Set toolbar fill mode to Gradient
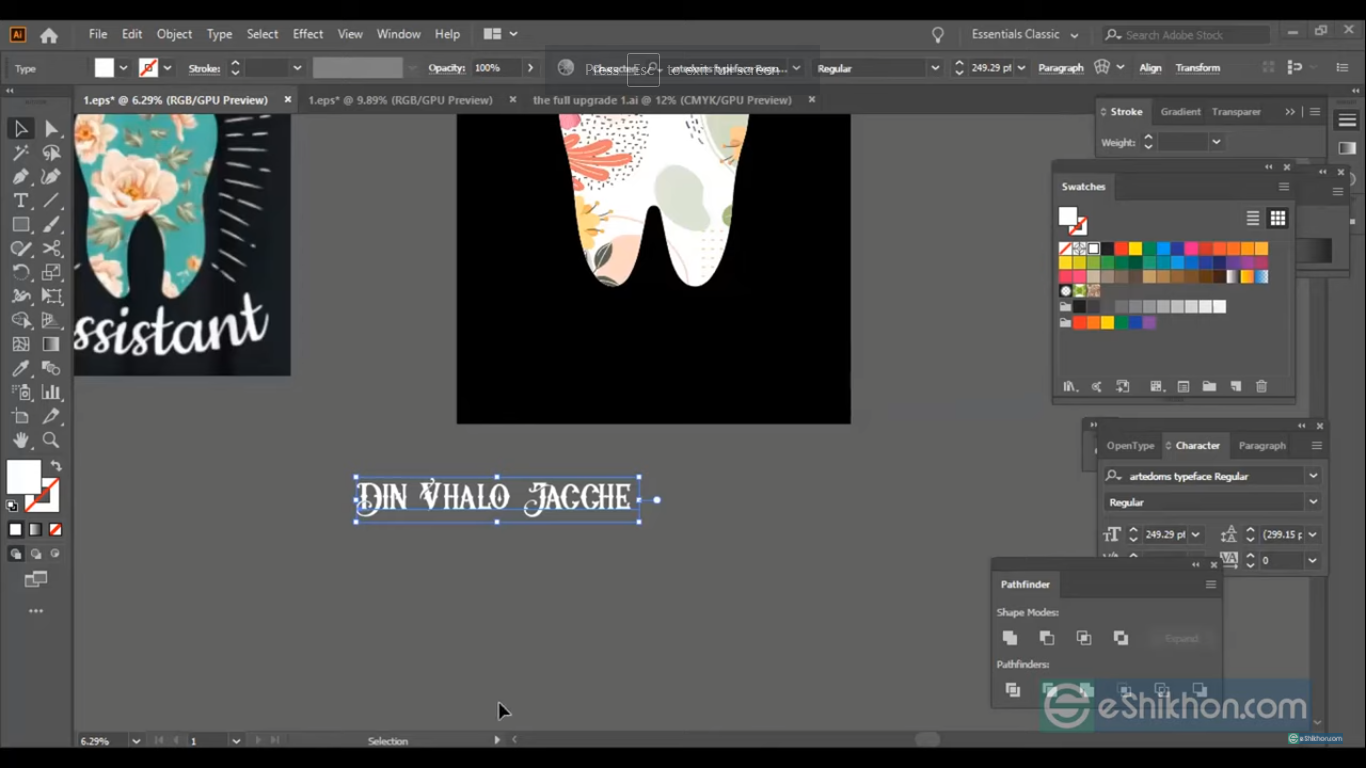1366x768 pixels. tap(35, 529)
